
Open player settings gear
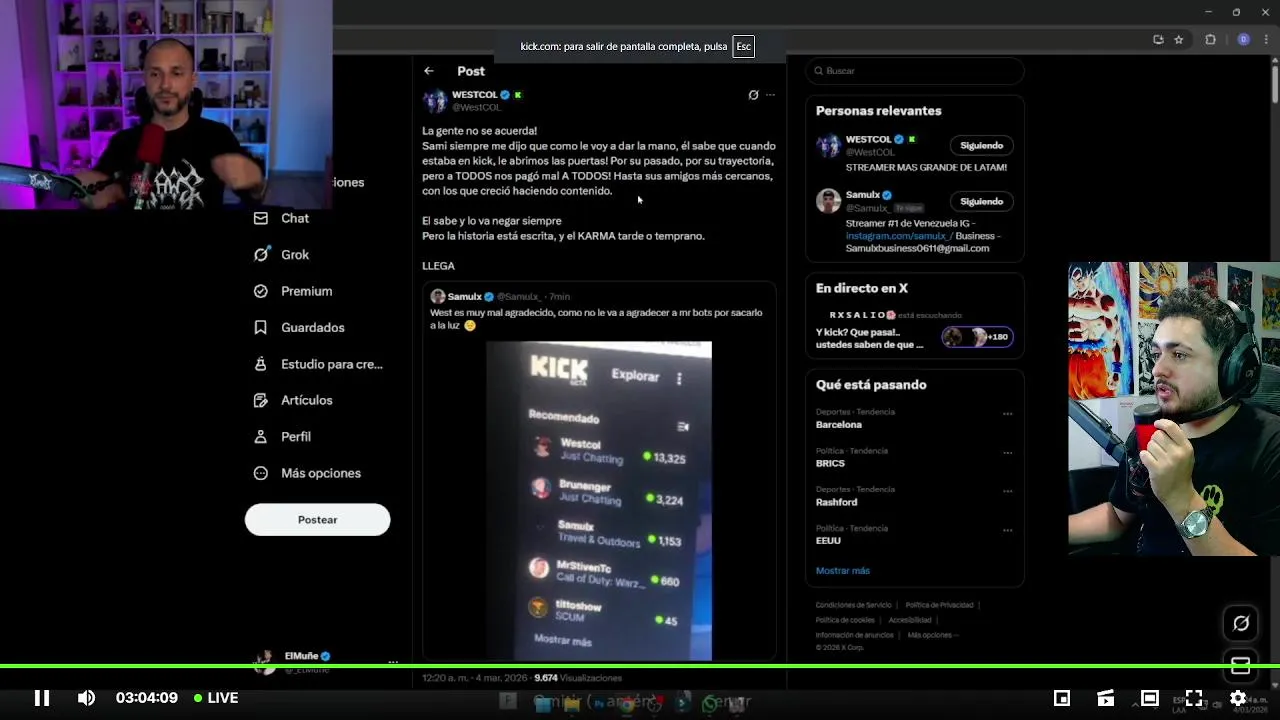(1238, 698)
